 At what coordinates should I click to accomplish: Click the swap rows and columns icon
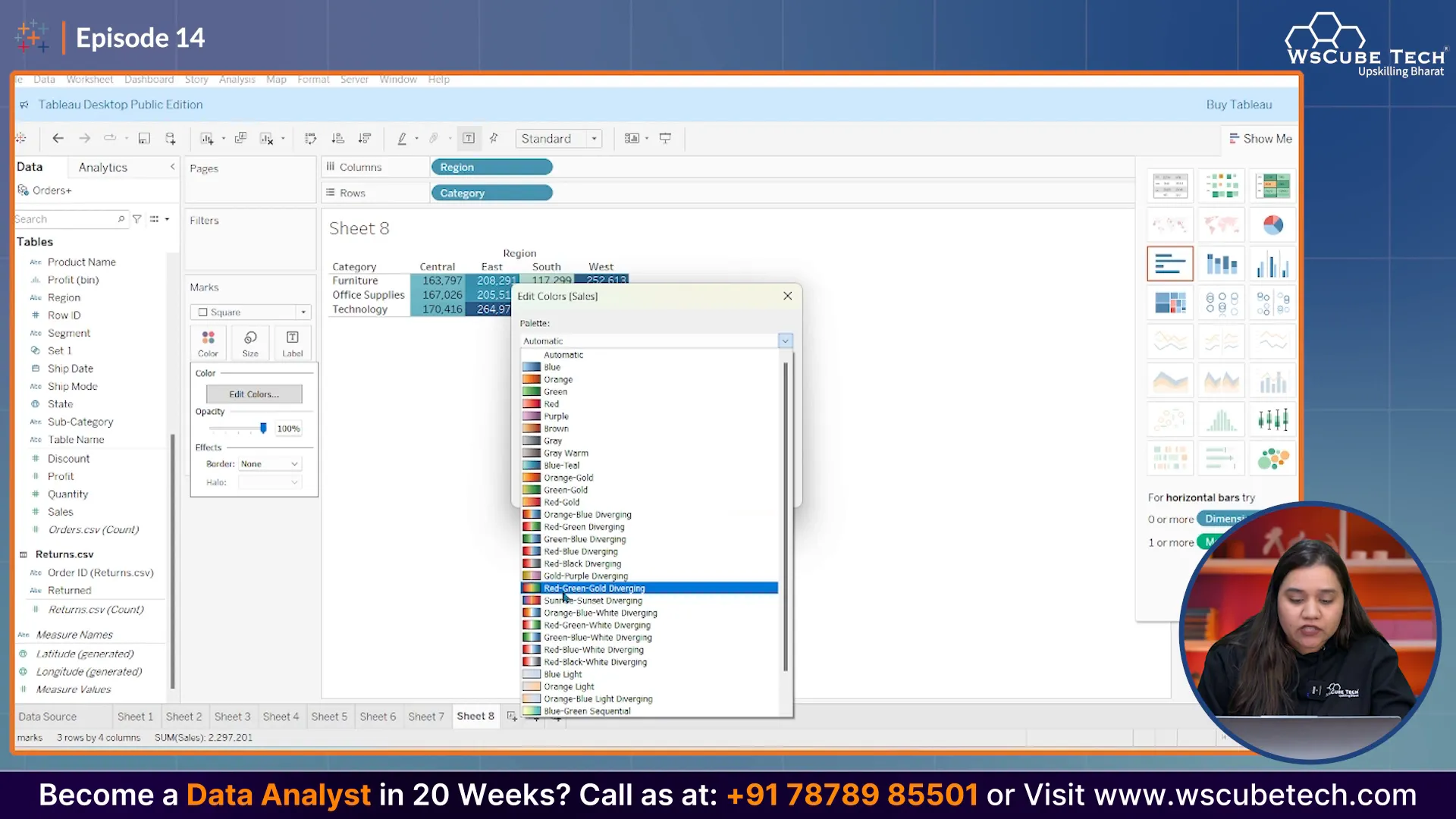point(310,138)
